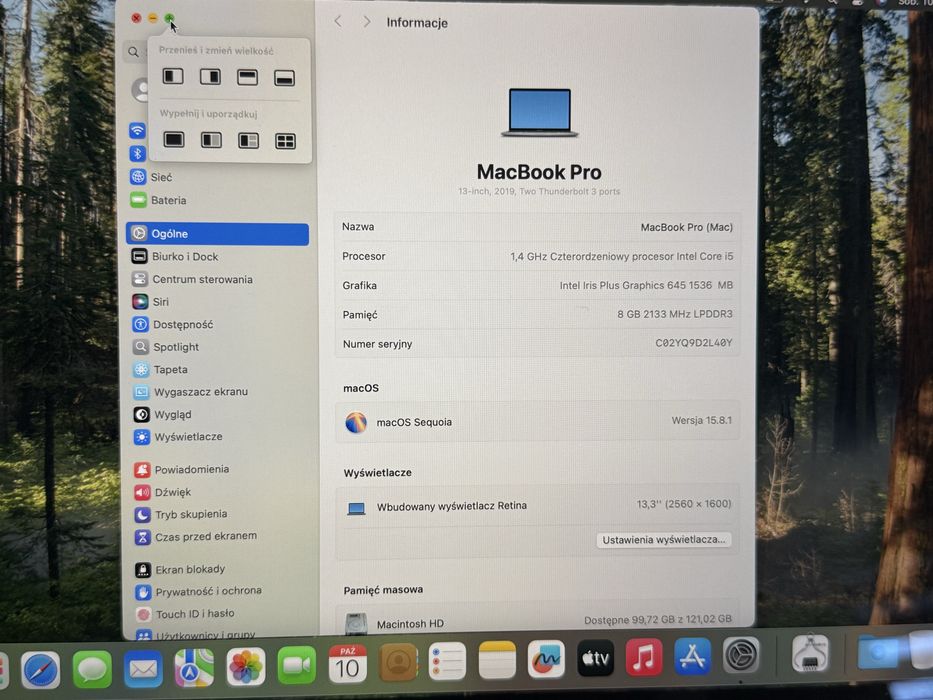Click the Nazwa field value MacBook Pro (Mac)

coord(686,227)
